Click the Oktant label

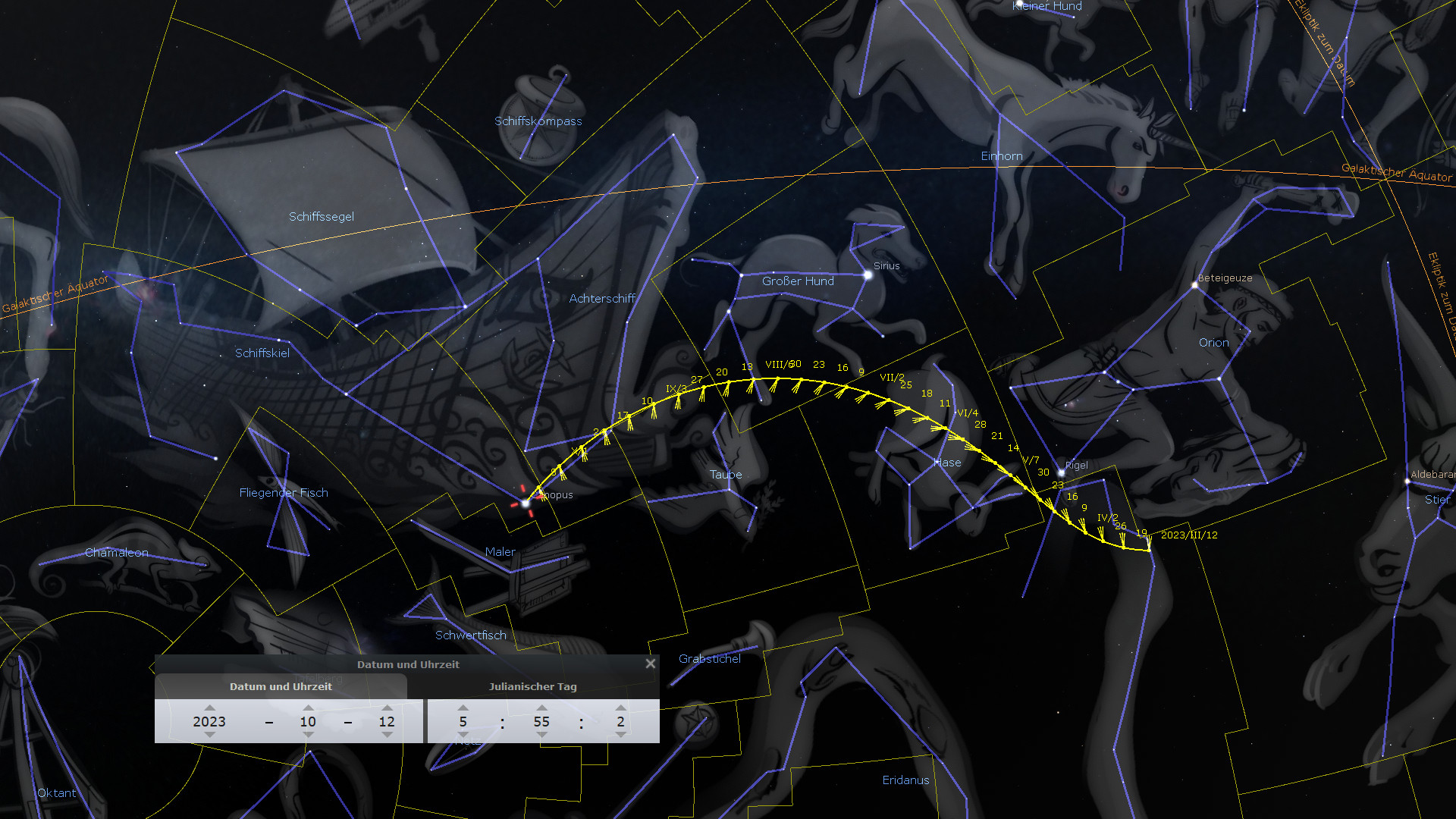pos(57,793)
